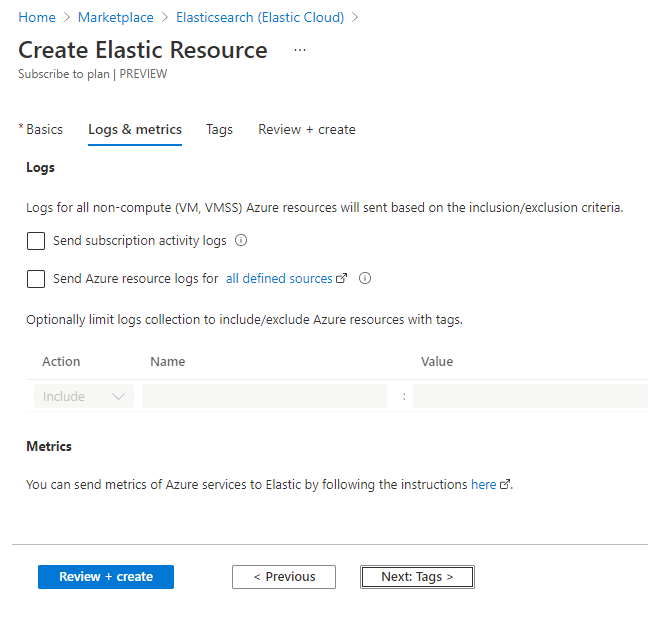Open the Include action dropdown
This screenshot has width=664, height=623.
click(x=84, y=397)
